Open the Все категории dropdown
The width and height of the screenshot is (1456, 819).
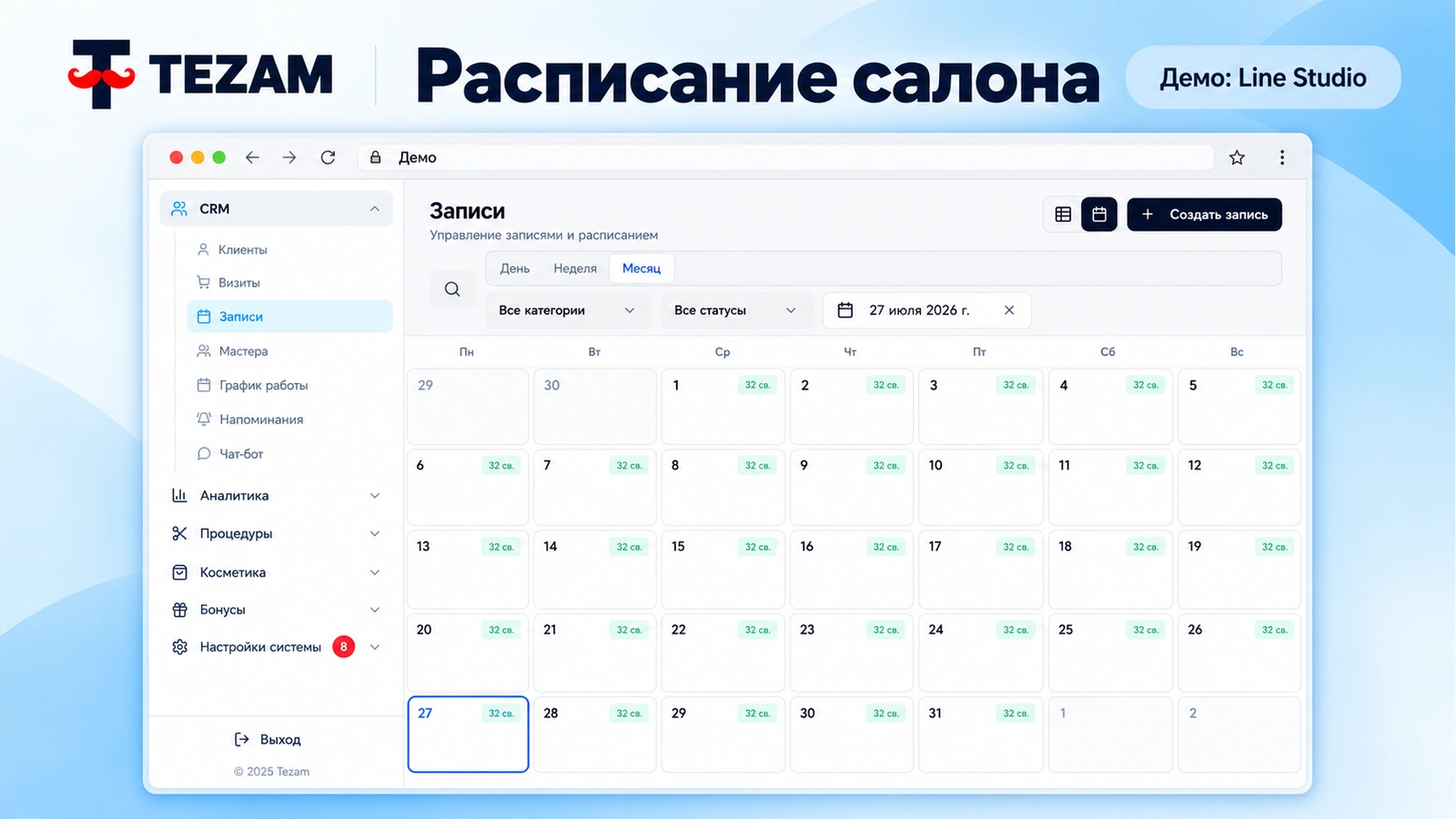point(568,310)
